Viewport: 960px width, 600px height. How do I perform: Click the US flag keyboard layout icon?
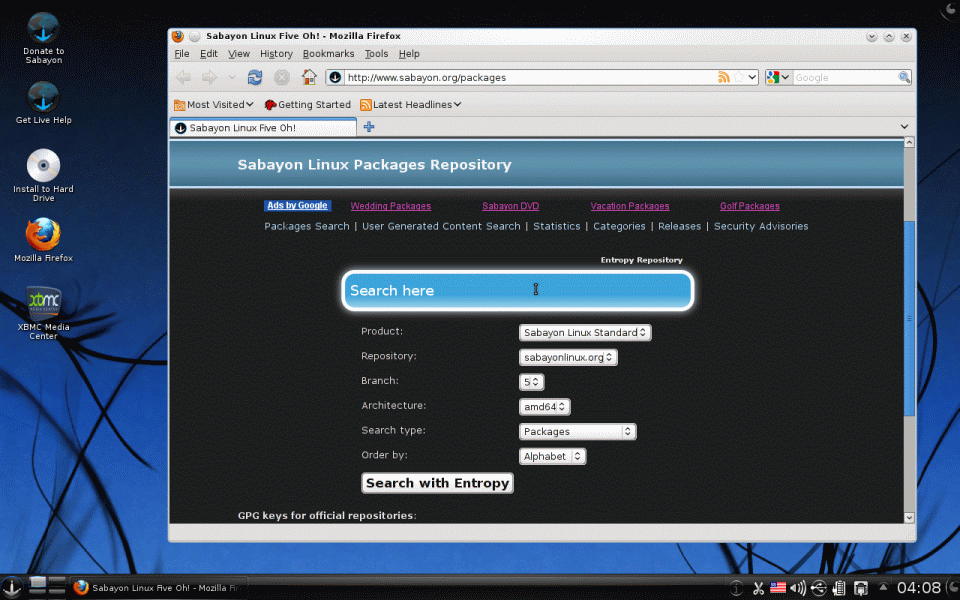point(778,588)
